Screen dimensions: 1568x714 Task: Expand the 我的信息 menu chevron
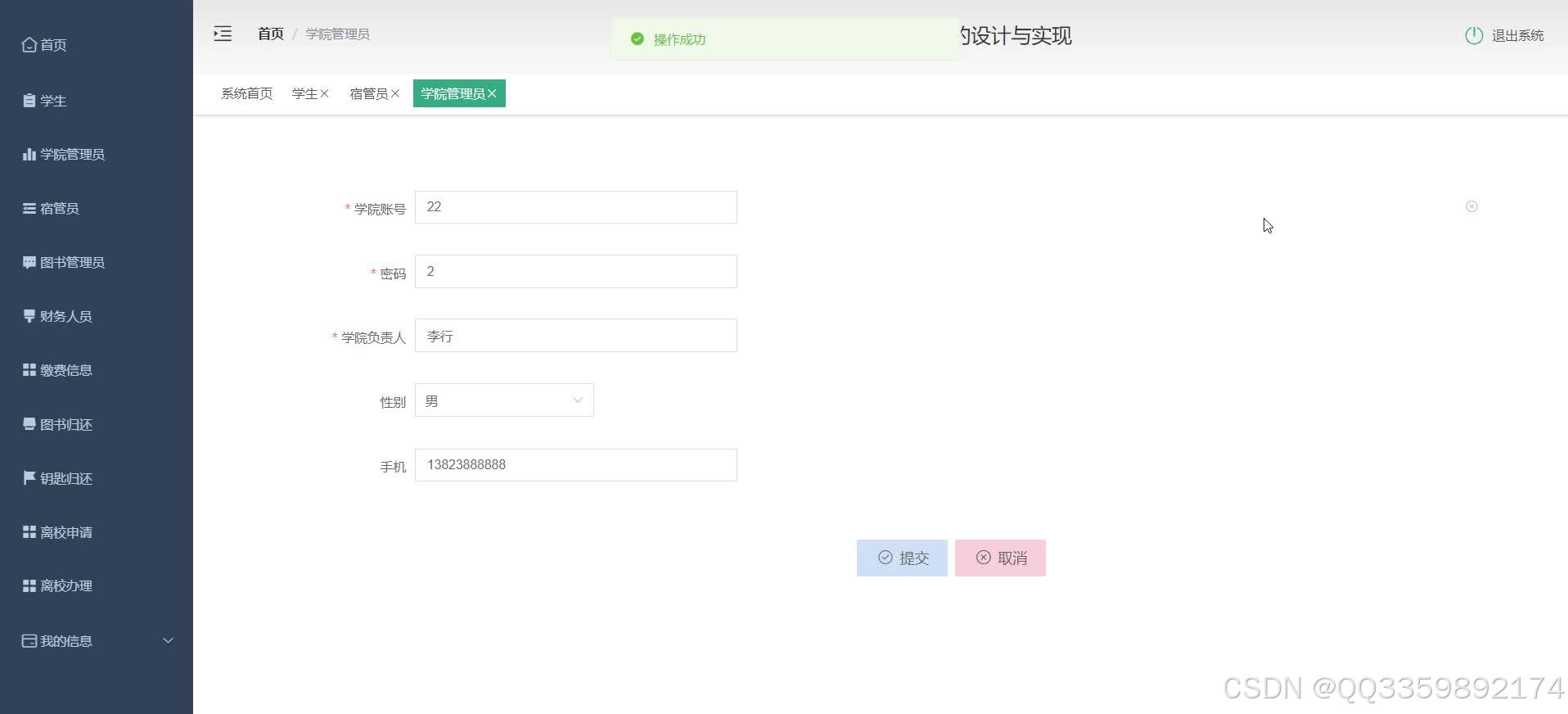point(169,640)
